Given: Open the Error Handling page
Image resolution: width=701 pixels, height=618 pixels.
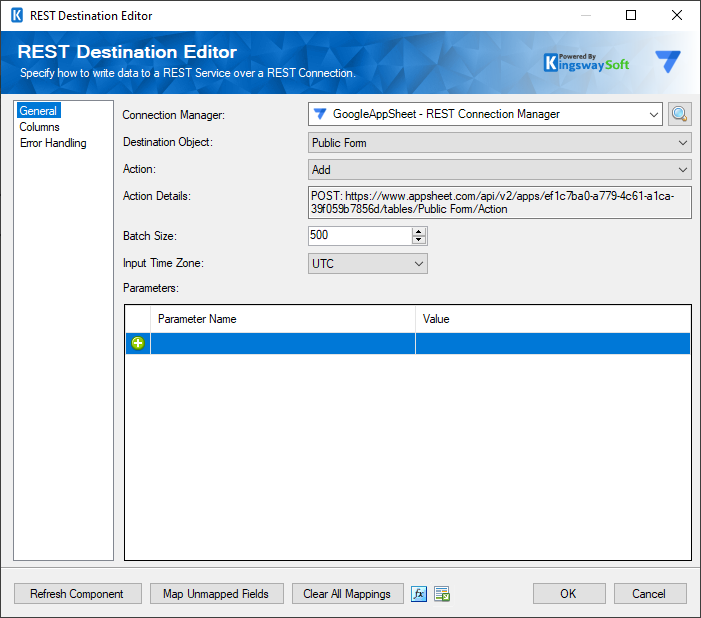Looking at the screenshot, I should (53, 143).
